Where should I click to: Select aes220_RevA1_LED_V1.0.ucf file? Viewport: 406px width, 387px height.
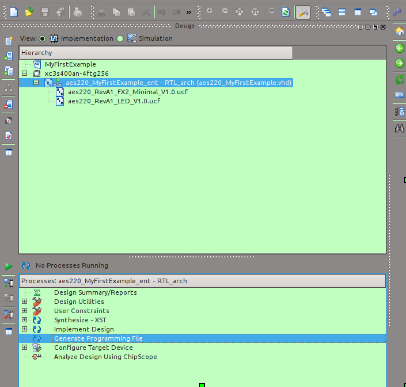tap(114, 101)
